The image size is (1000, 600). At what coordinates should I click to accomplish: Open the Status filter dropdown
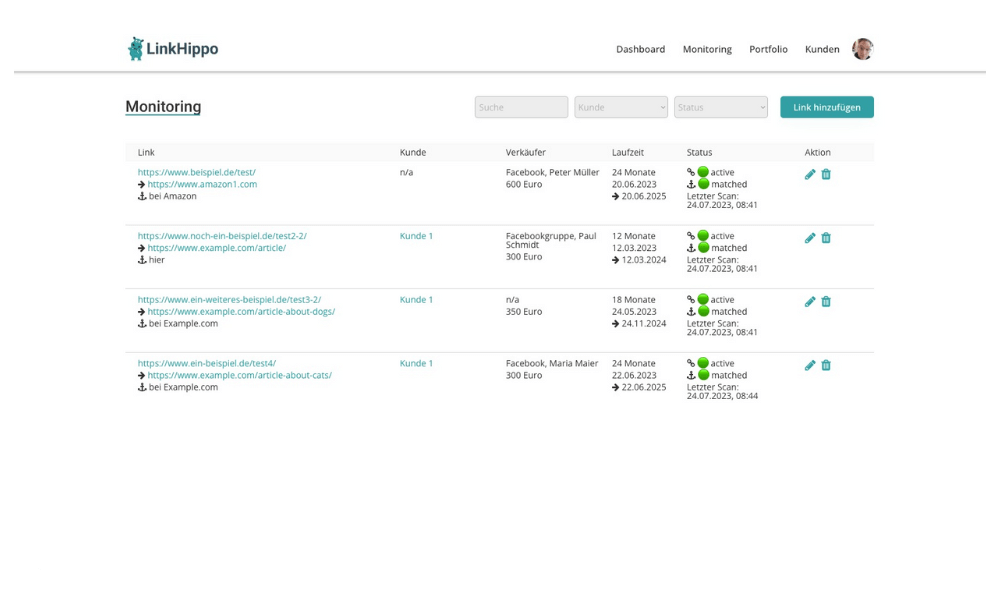click(x=721, y=107)
